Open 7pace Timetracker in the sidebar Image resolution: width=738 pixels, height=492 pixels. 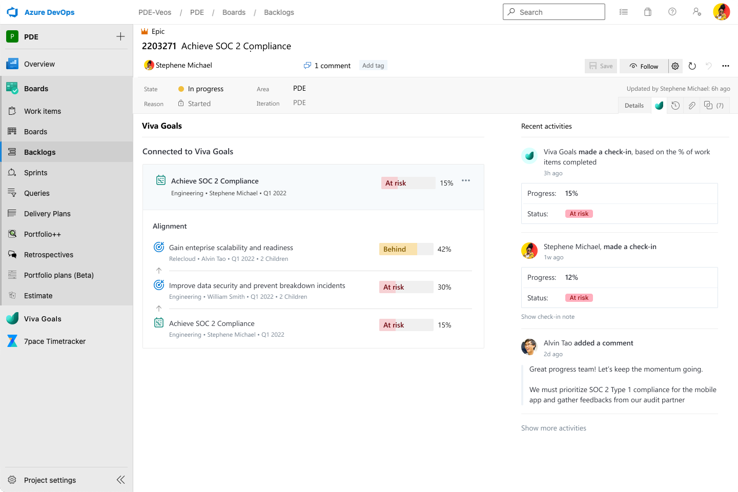click(54, 341)
